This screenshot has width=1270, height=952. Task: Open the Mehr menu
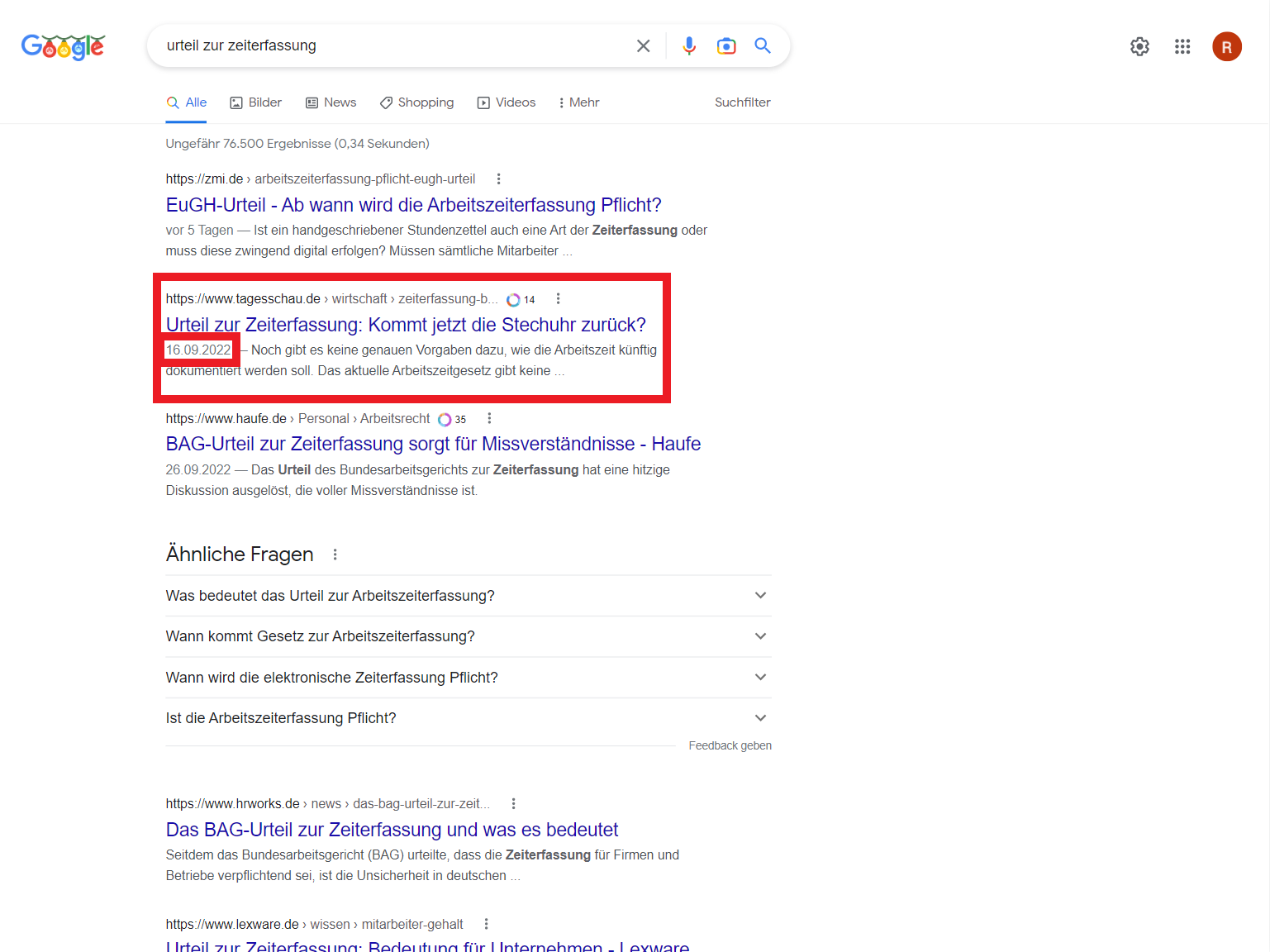click(578, 102)
